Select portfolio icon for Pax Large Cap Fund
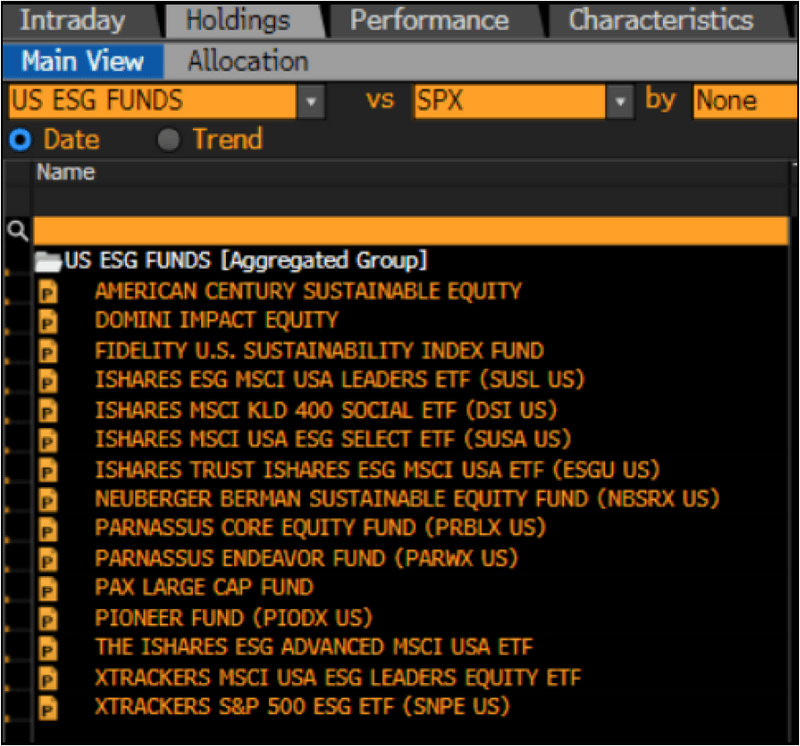 click(47, 589)
